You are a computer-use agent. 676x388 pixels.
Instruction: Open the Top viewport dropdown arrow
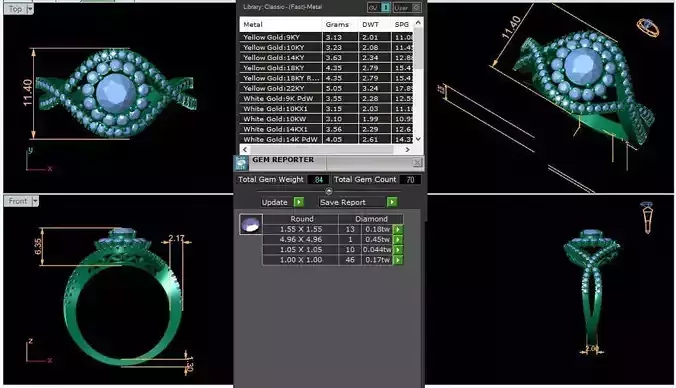pos(30,9)
